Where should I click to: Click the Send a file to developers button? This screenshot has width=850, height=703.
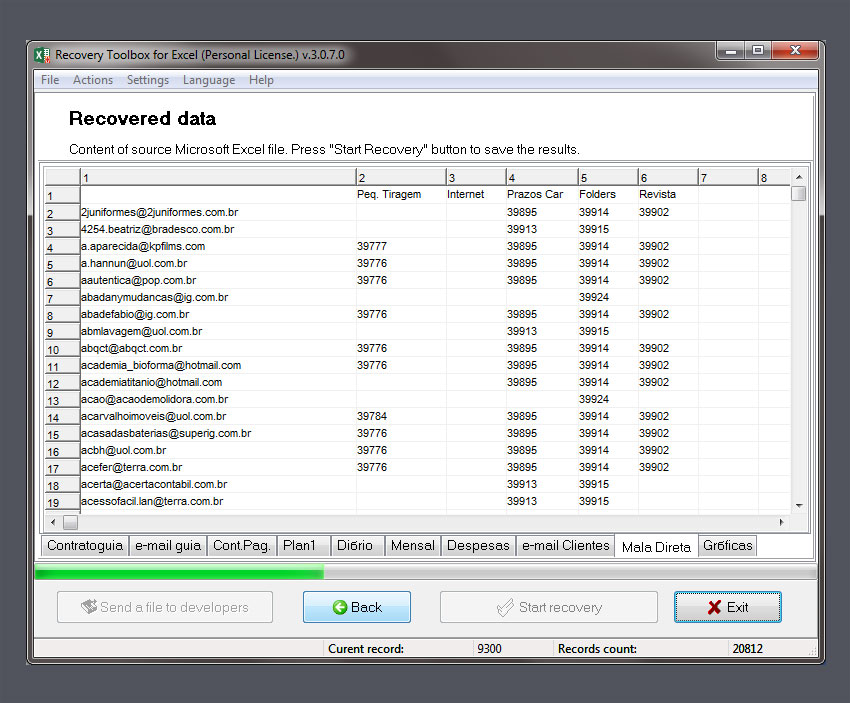click(165, 607)
